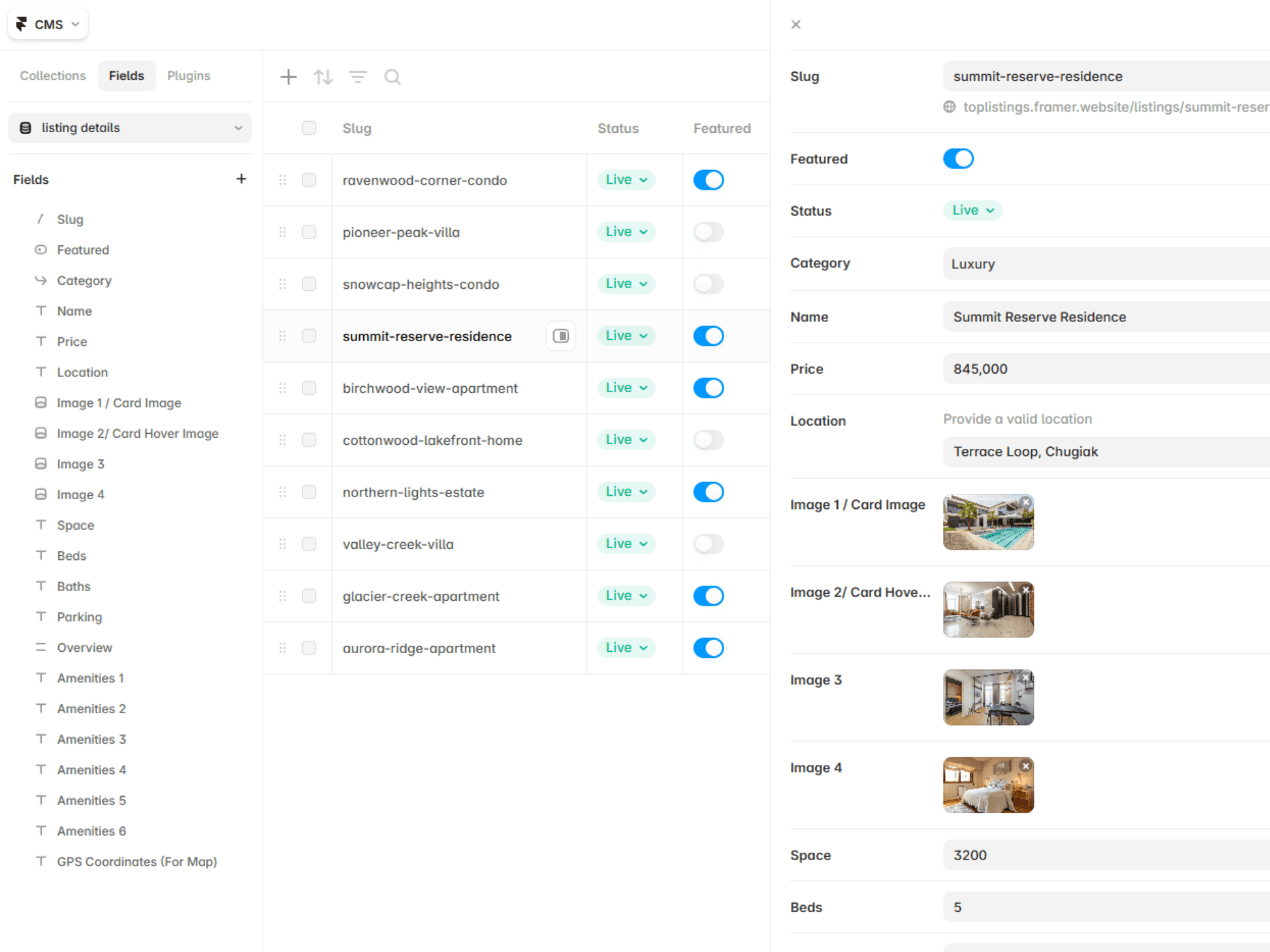Viewport: 1270px width, 952px height.
Task: Open toplistings.framer.website listing link
Action: (1116, 107)
